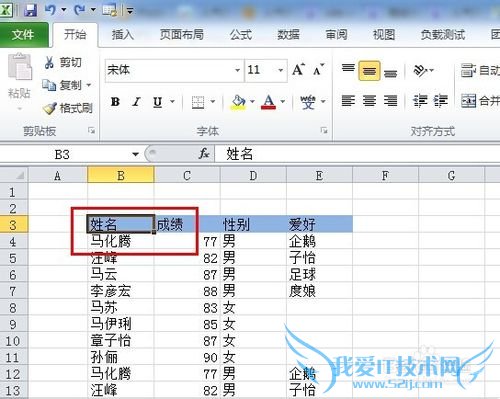Apply red font color A
Screen dimensions: 500x399
[269, 102]
